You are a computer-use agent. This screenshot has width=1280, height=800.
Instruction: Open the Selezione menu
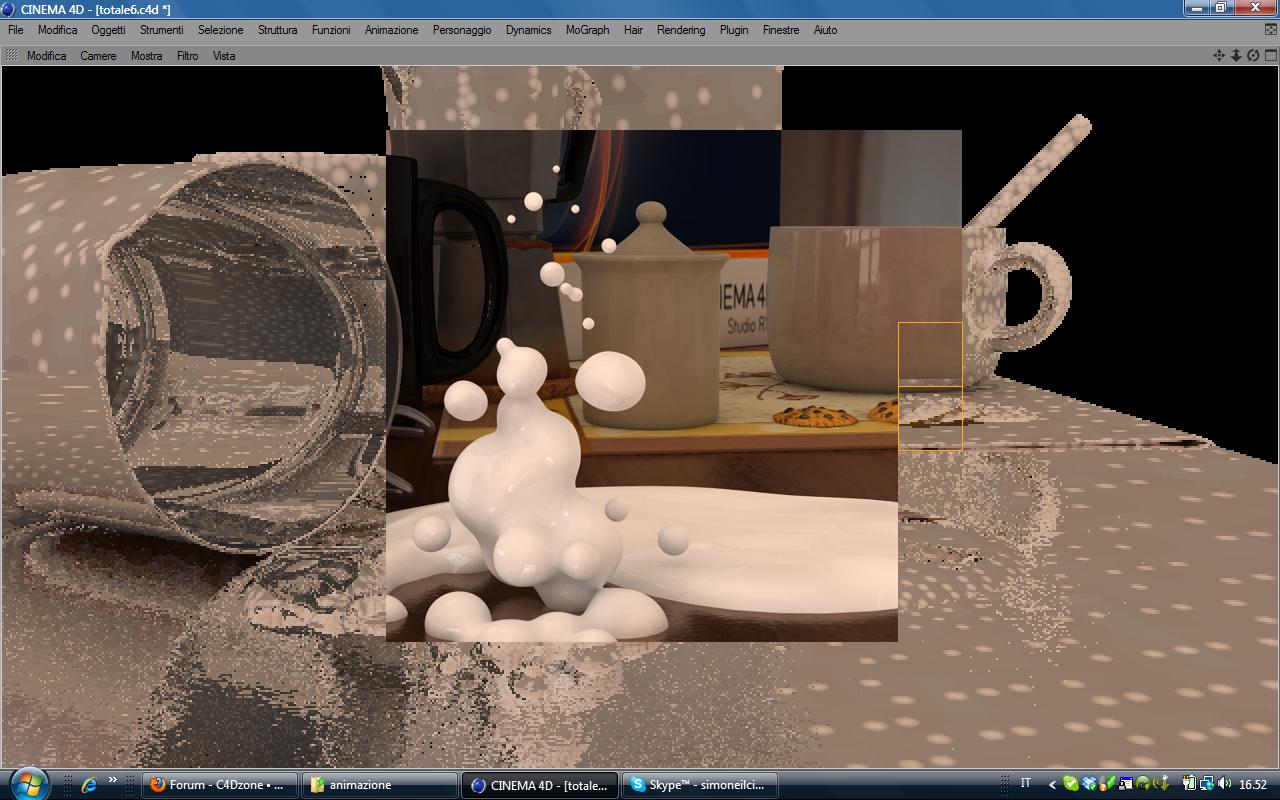pyautogui.click(x=220, y=30)
